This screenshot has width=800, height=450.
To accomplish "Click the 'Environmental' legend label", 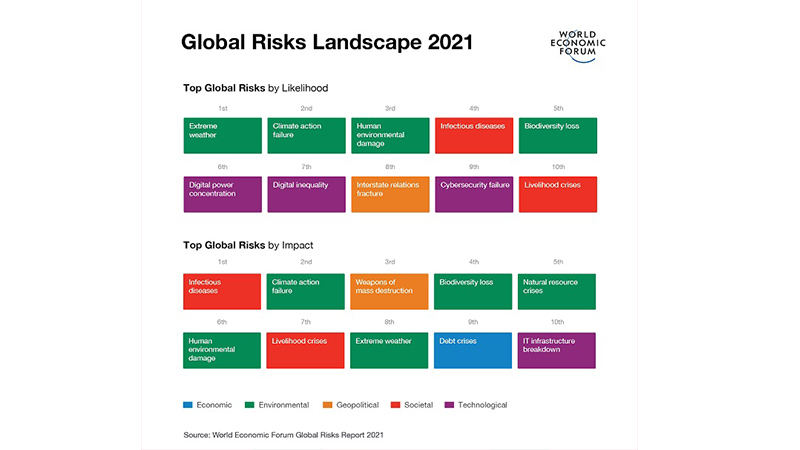I will 284,405.
